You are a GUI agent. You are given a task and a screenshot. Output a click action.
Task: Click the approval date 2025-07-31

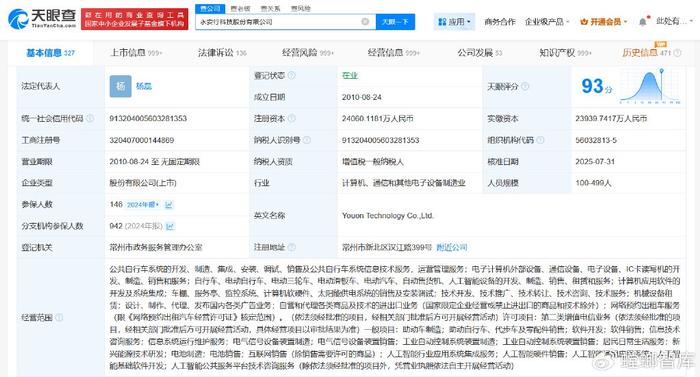click(595, 161)
